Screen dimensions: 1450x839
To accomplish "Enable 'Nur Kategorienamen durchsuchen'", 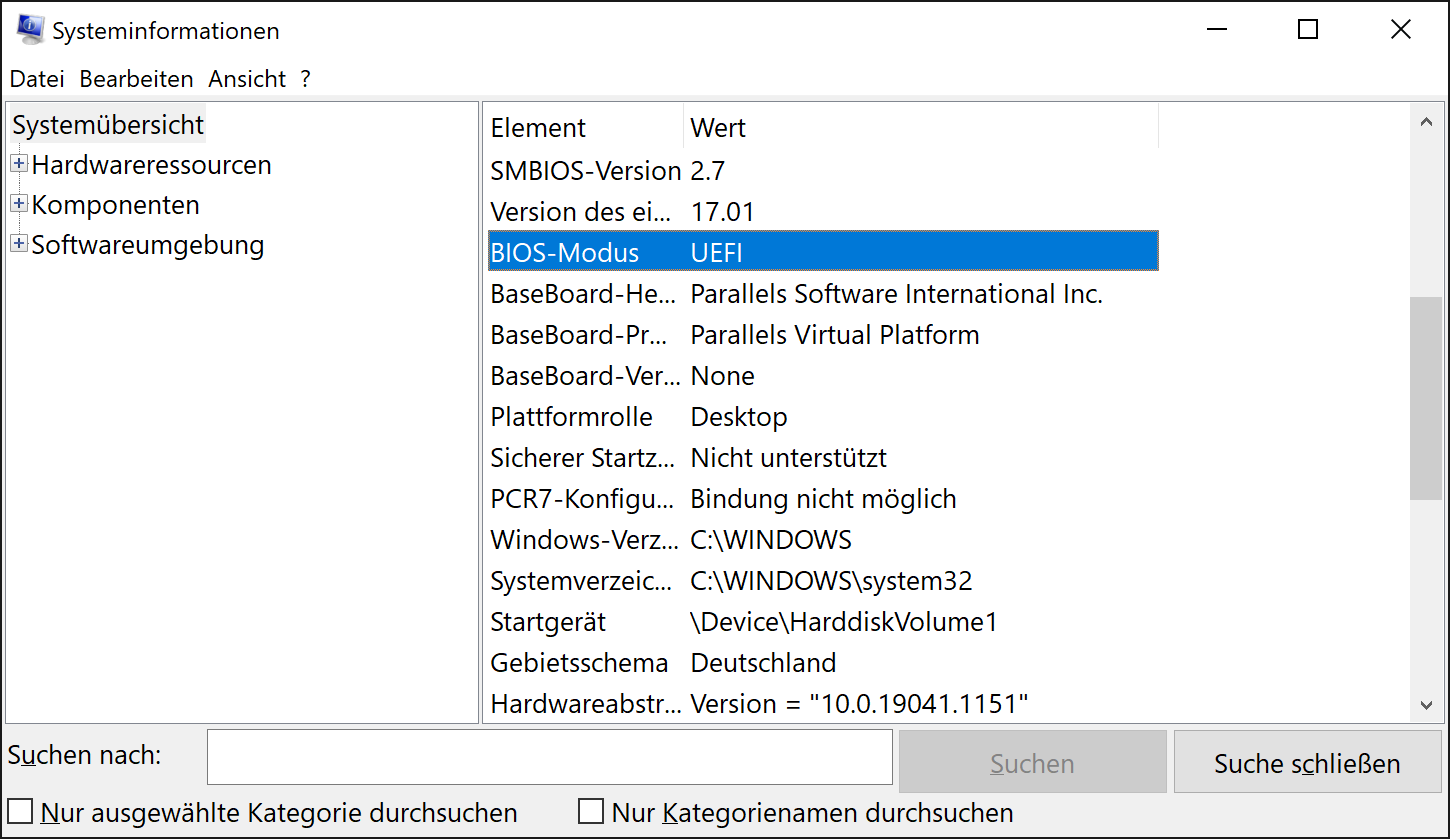I will (x=590, y=812).
